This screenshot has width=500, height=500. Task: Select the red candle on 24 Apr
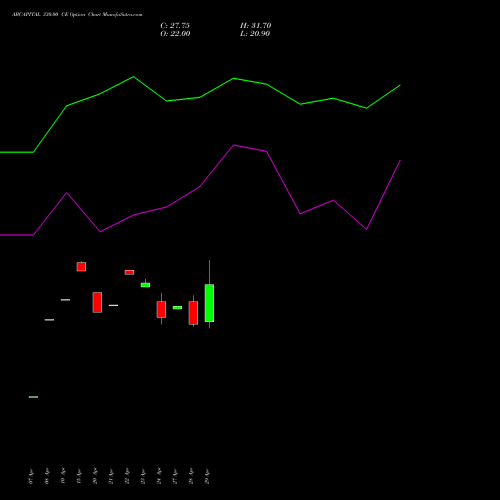click(161, 309)
